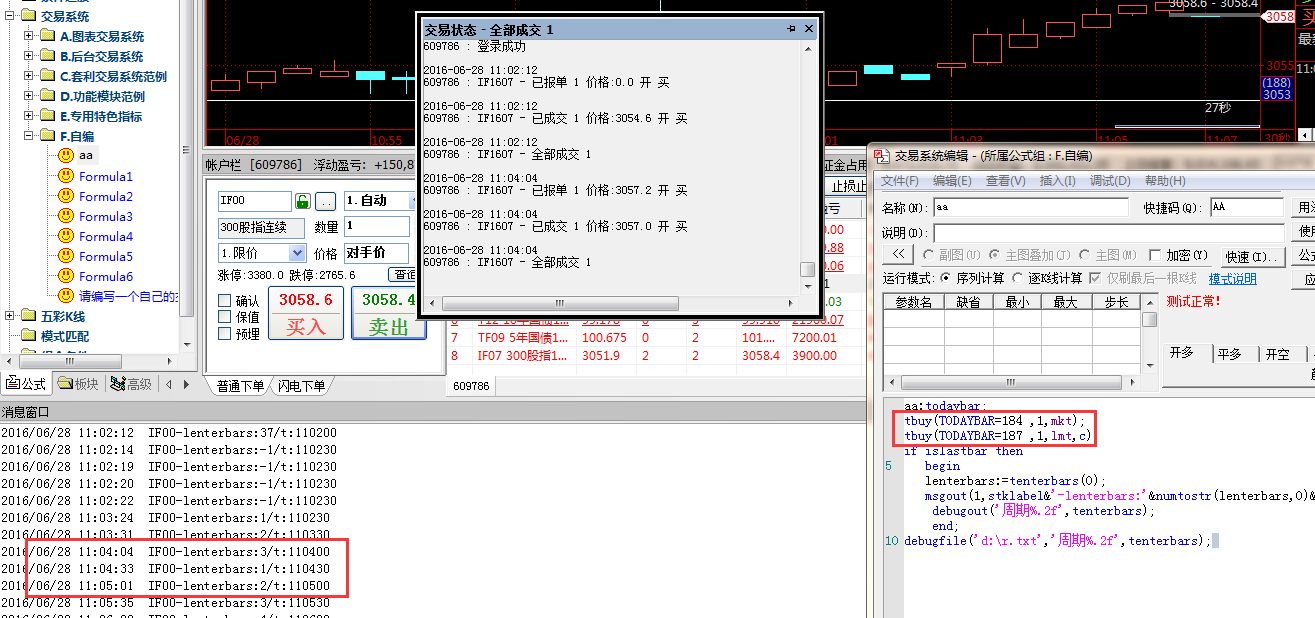The height and width of the screenshot is (618, 1315).
Task: Switch to the 闪电下单 tab
Action: point(301,386)
